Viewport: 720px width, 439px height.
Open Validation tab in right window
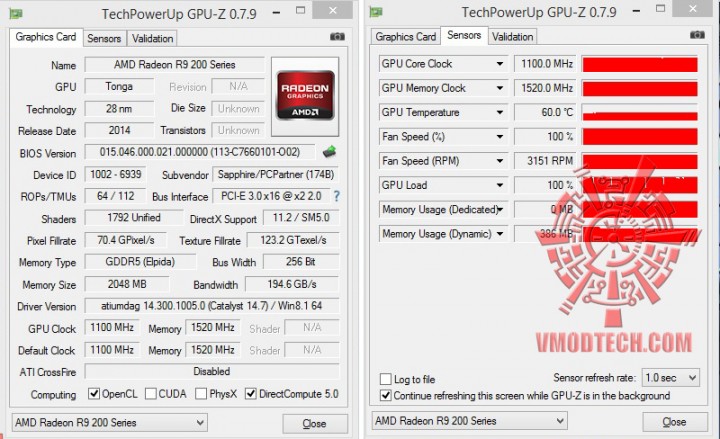click(x=512, y=36)
